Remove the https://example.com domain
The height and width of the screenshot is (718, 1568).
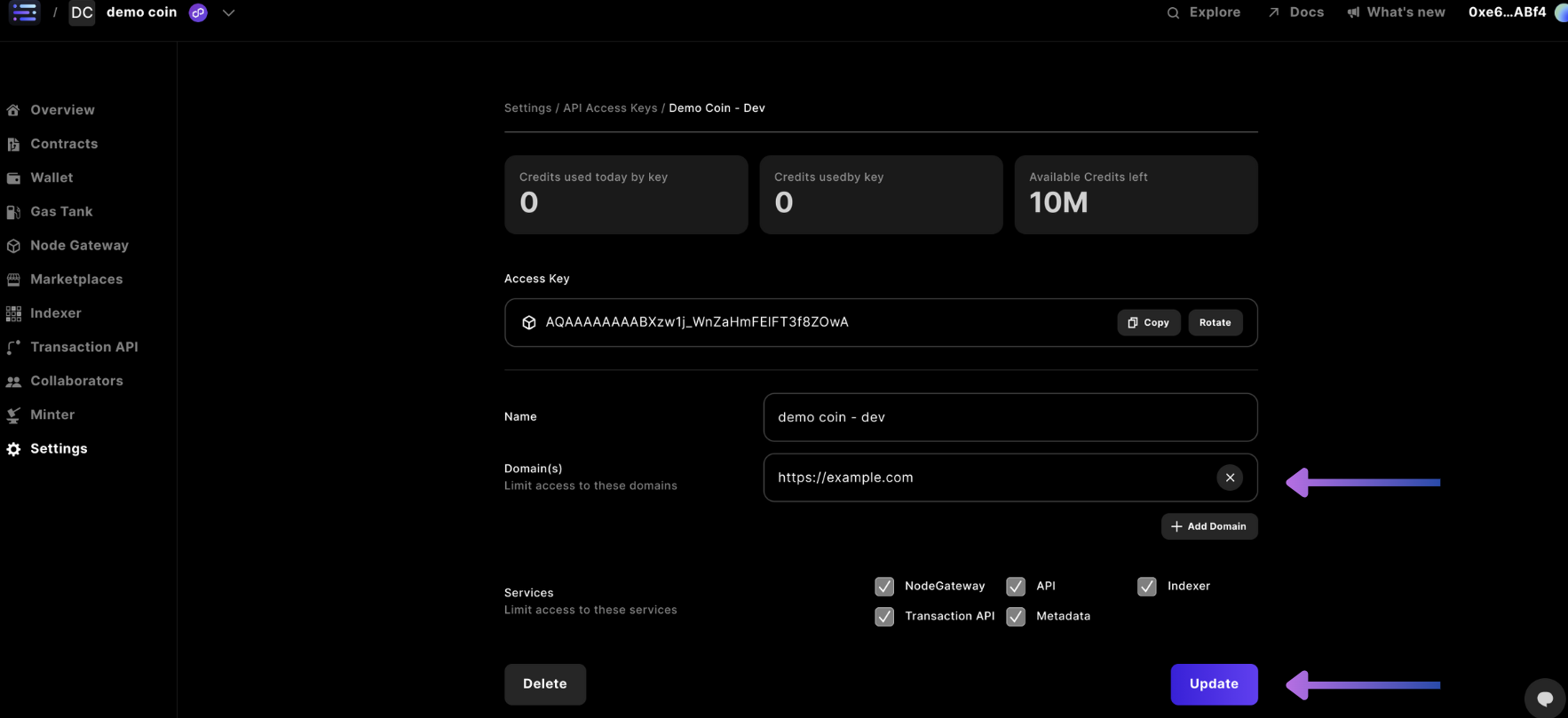[x=1229, y=477]
